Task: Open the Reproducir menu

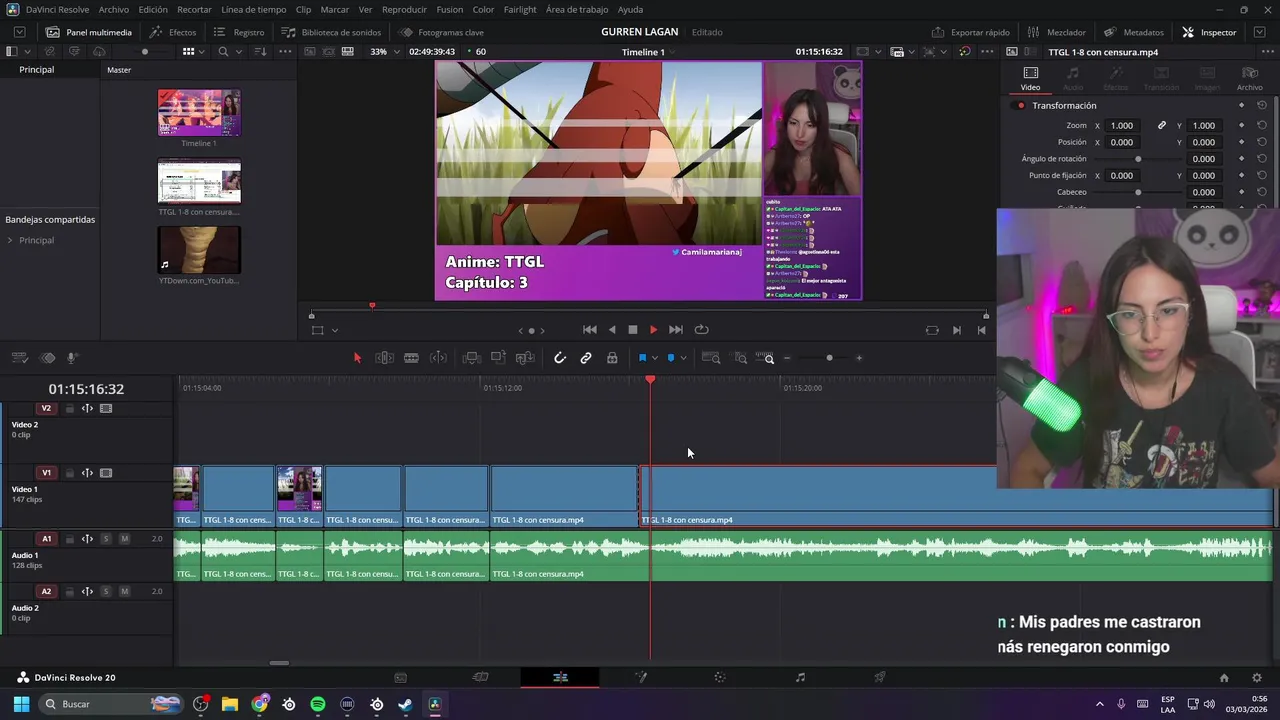Action: point(404,9)
